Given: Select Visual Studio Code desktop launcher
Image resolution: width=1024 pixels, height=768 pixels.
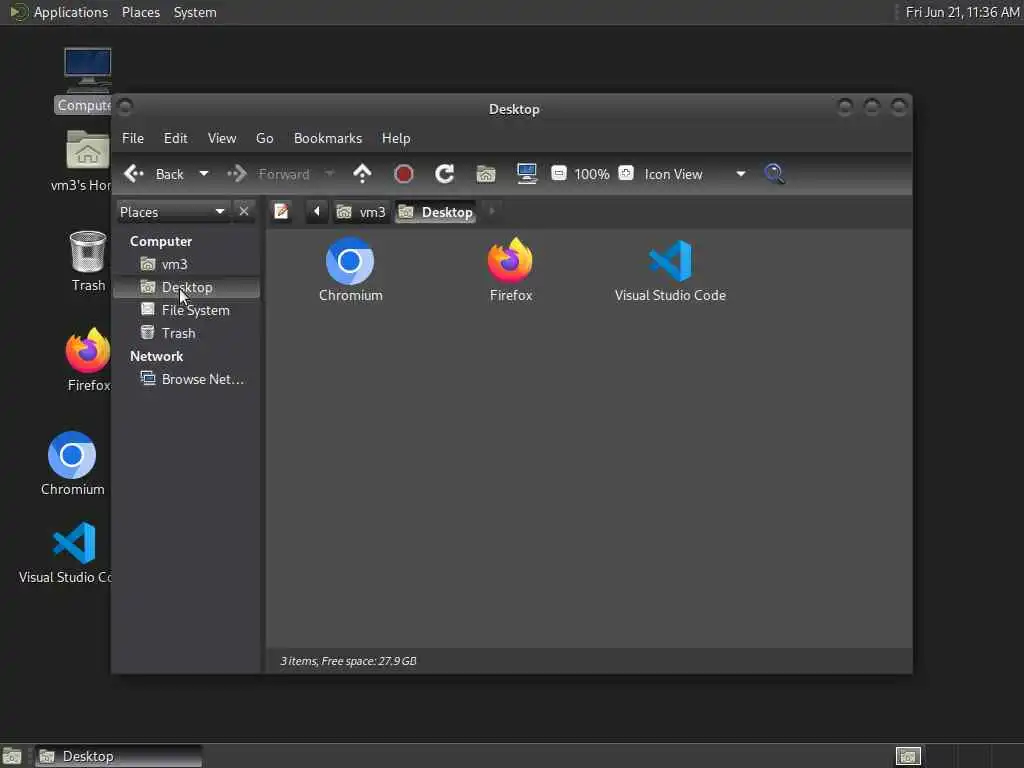Looking at the screenshot, I should coord(69,552).
